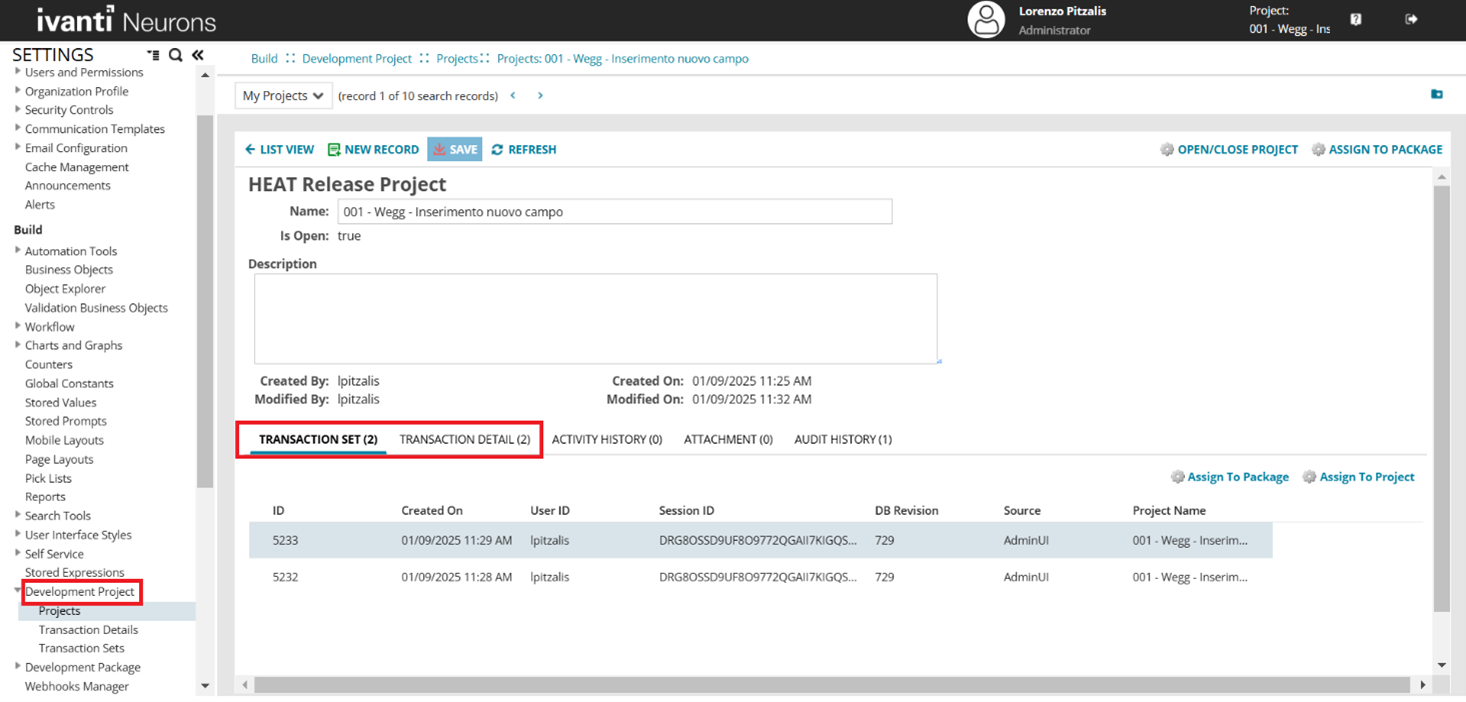Screen dimensions: 1466x702
Task: Select transaction row with ID 5233
Action: [x=760, y=540]
